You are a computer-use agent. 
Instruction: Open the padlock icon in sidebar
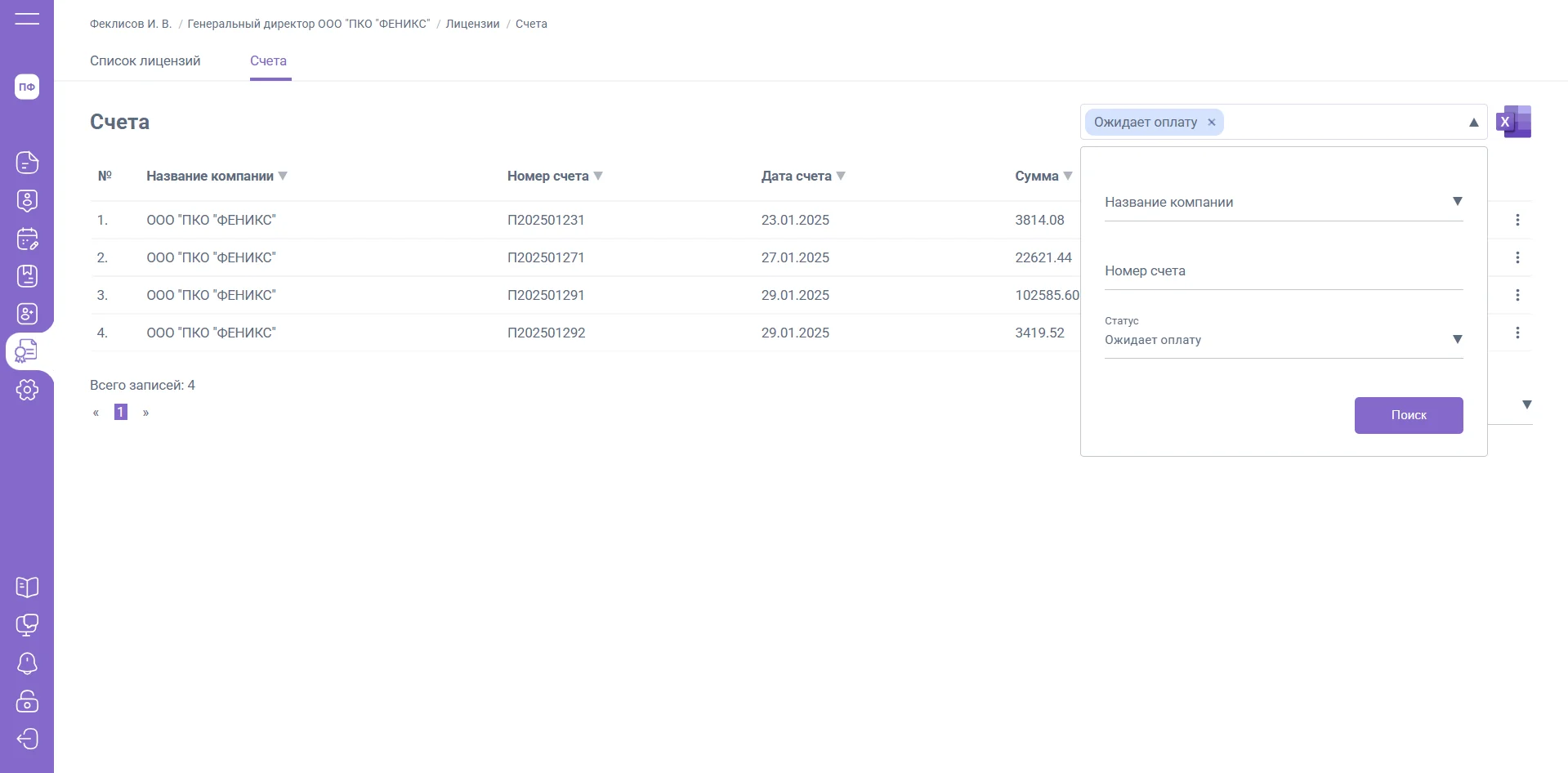coord(27,701)
